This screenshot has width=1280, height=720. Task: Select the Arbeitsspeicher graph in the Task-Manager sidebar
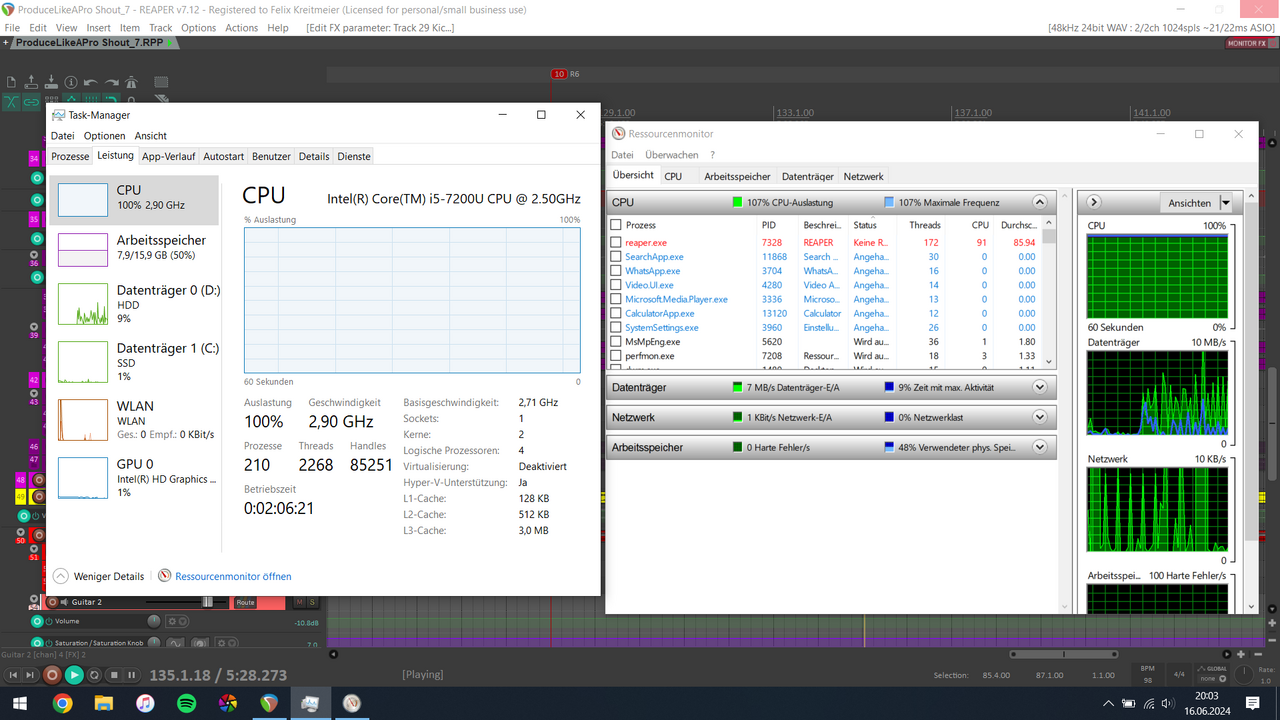(134, 249)
